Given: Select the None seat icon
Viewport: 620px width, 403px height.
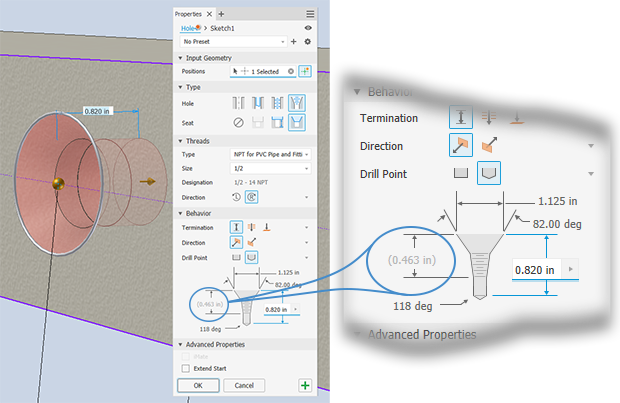Looking at the screenshot, I should (238, 122).
